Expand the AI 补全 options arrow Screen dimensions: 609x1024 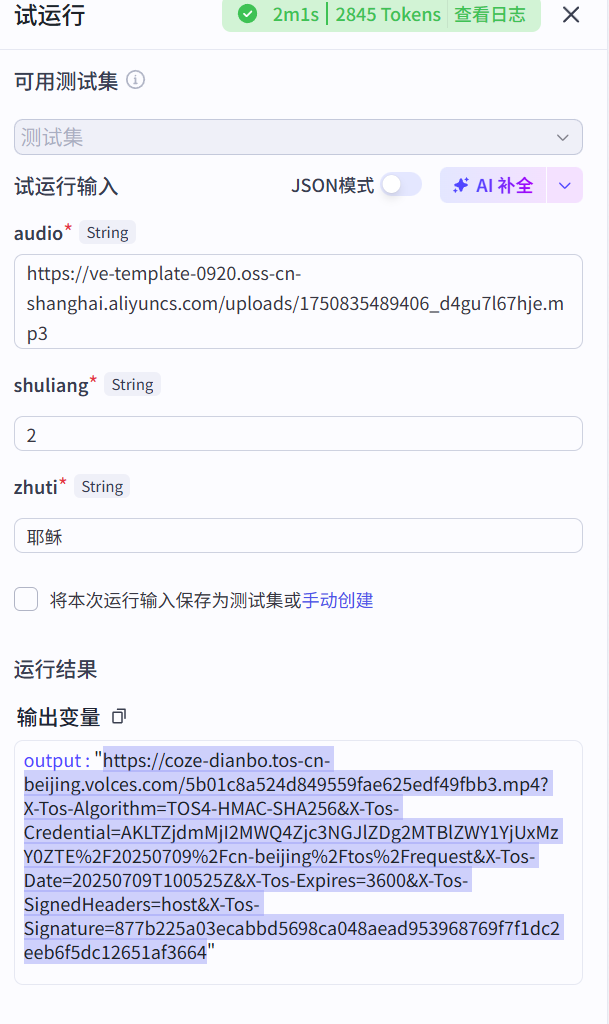click(565, 185)
